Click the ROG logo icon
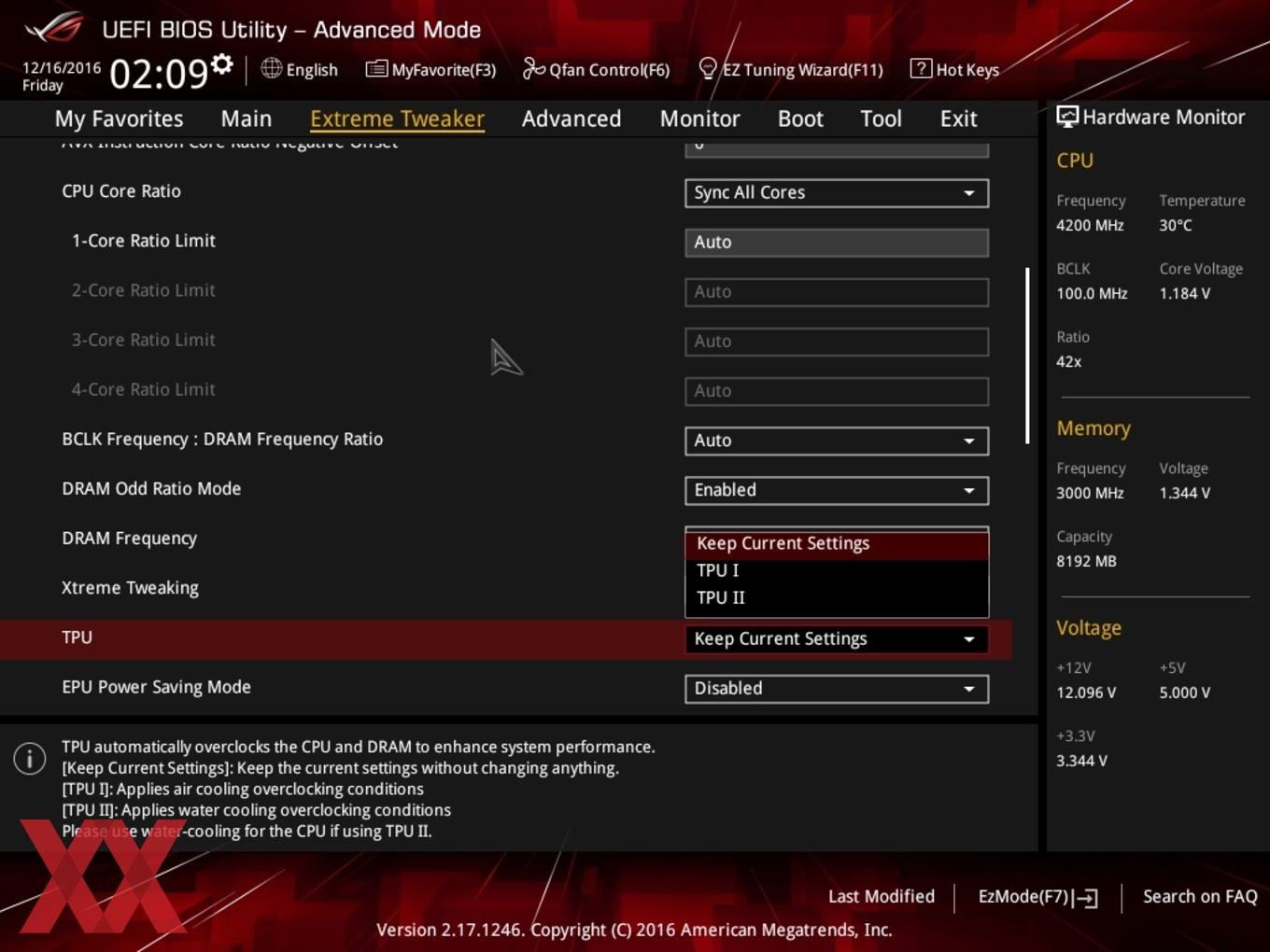The width and height of the screenshot is (1270, 952). (54, 28)
